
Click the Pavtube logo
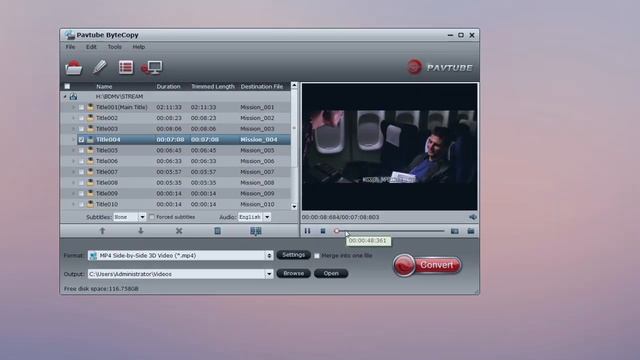tap(440, 67)
